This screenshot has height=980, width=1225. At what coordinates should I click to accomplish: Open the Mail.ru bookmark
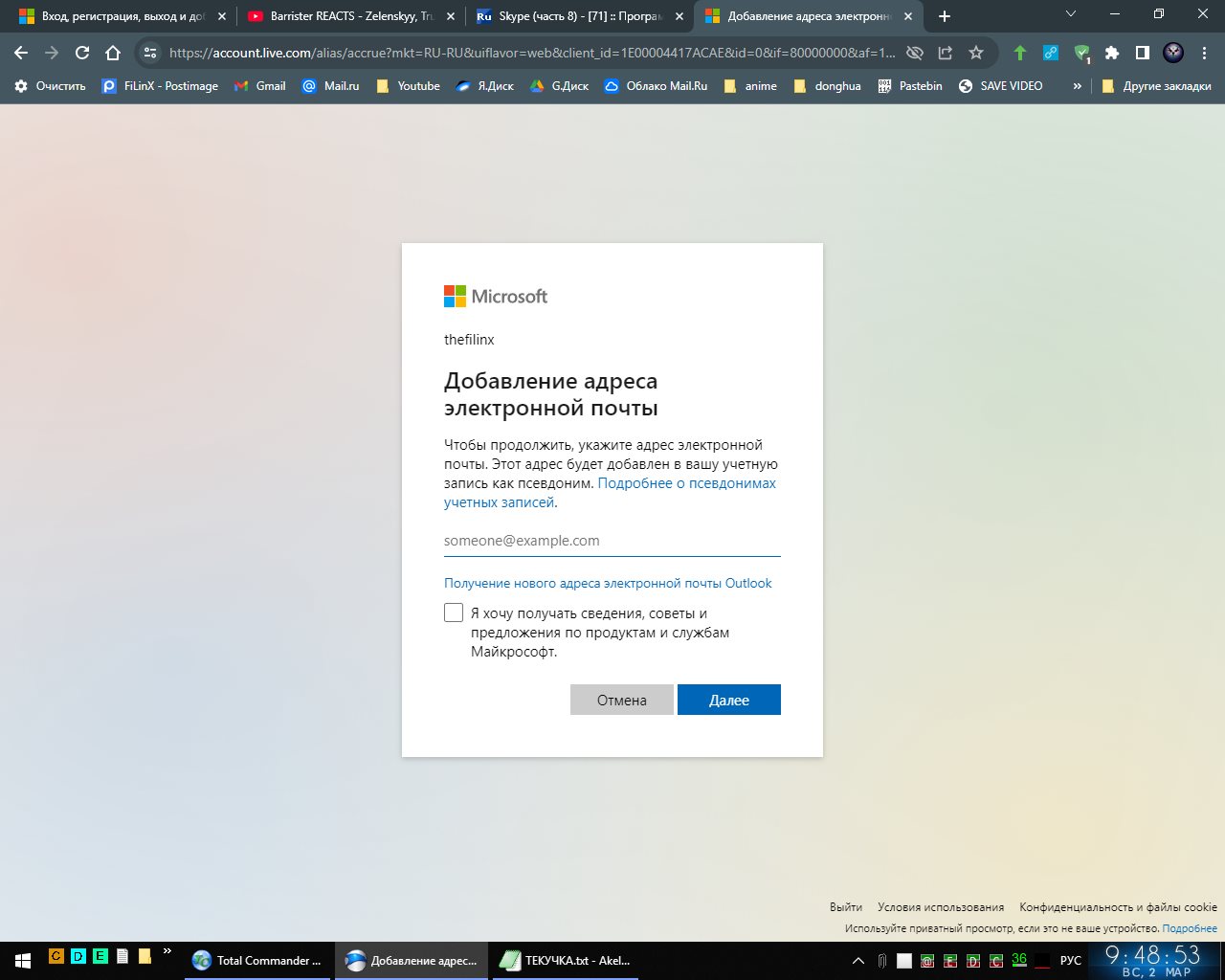click(330, 86)
